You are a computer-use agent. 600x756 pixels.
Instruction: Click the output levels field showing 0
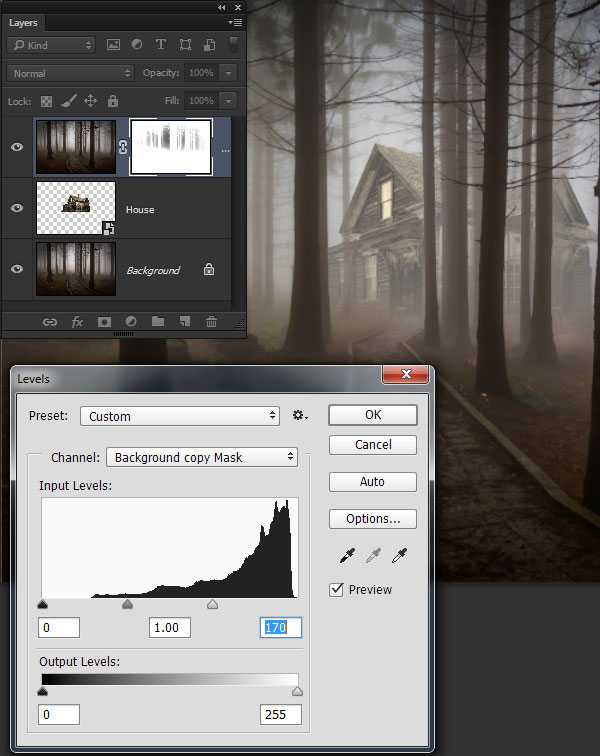pos(59,715)
